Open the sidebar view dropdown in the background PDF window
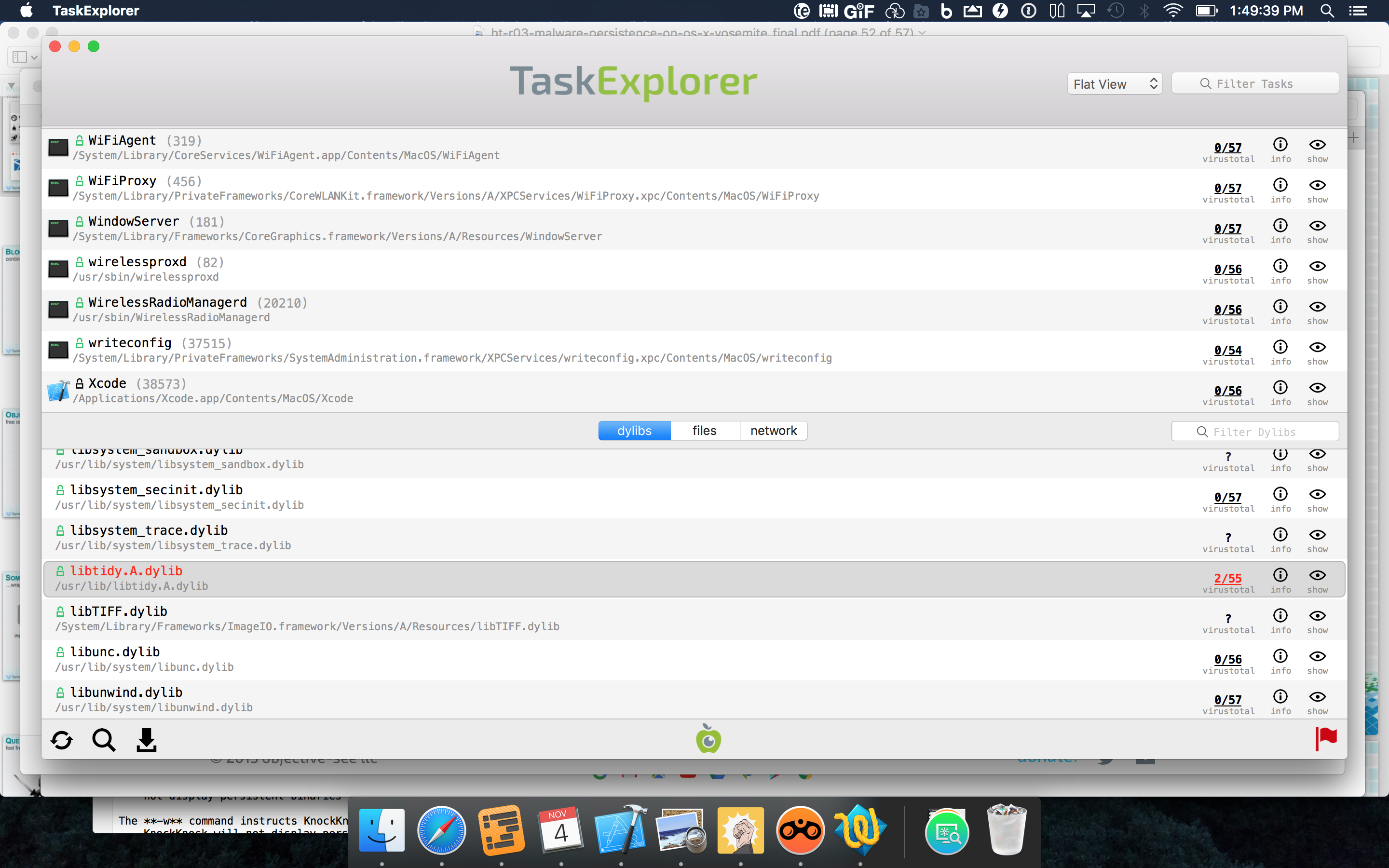This screenshot has width=1389, height=868. click(x=25, y=57)
